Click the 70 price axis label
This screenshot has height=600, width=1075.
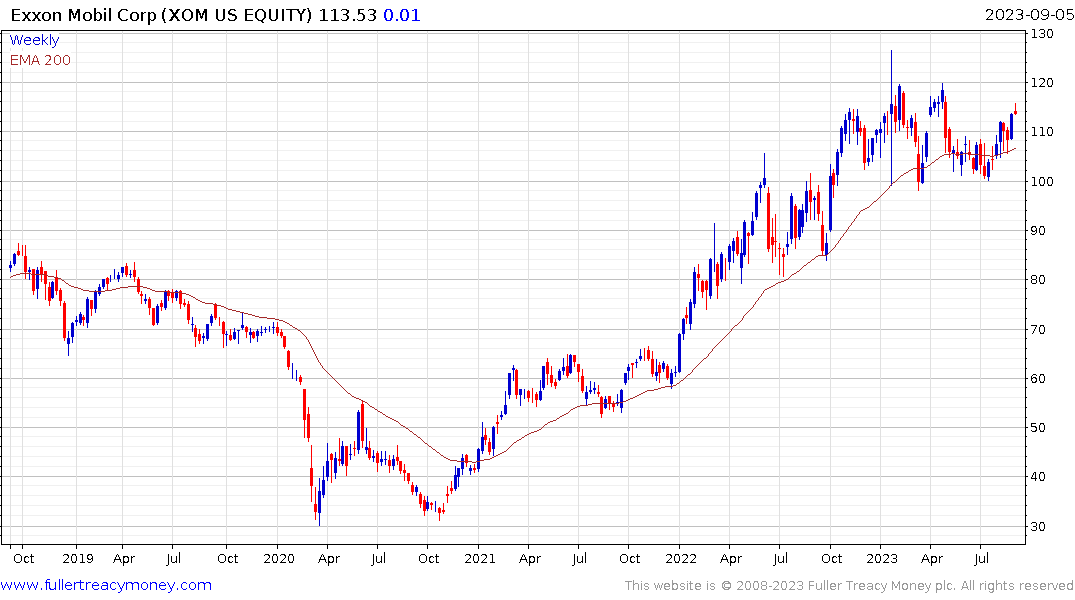(1039, 329)
